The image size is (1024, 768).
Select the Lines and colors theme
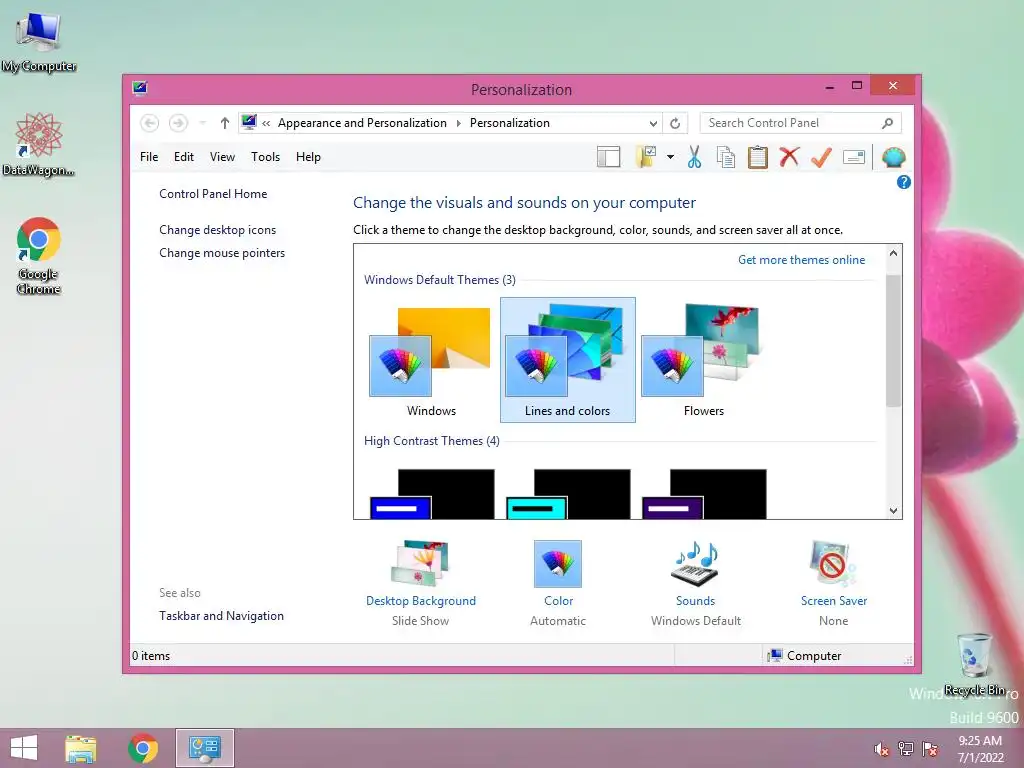coord(568,360)
